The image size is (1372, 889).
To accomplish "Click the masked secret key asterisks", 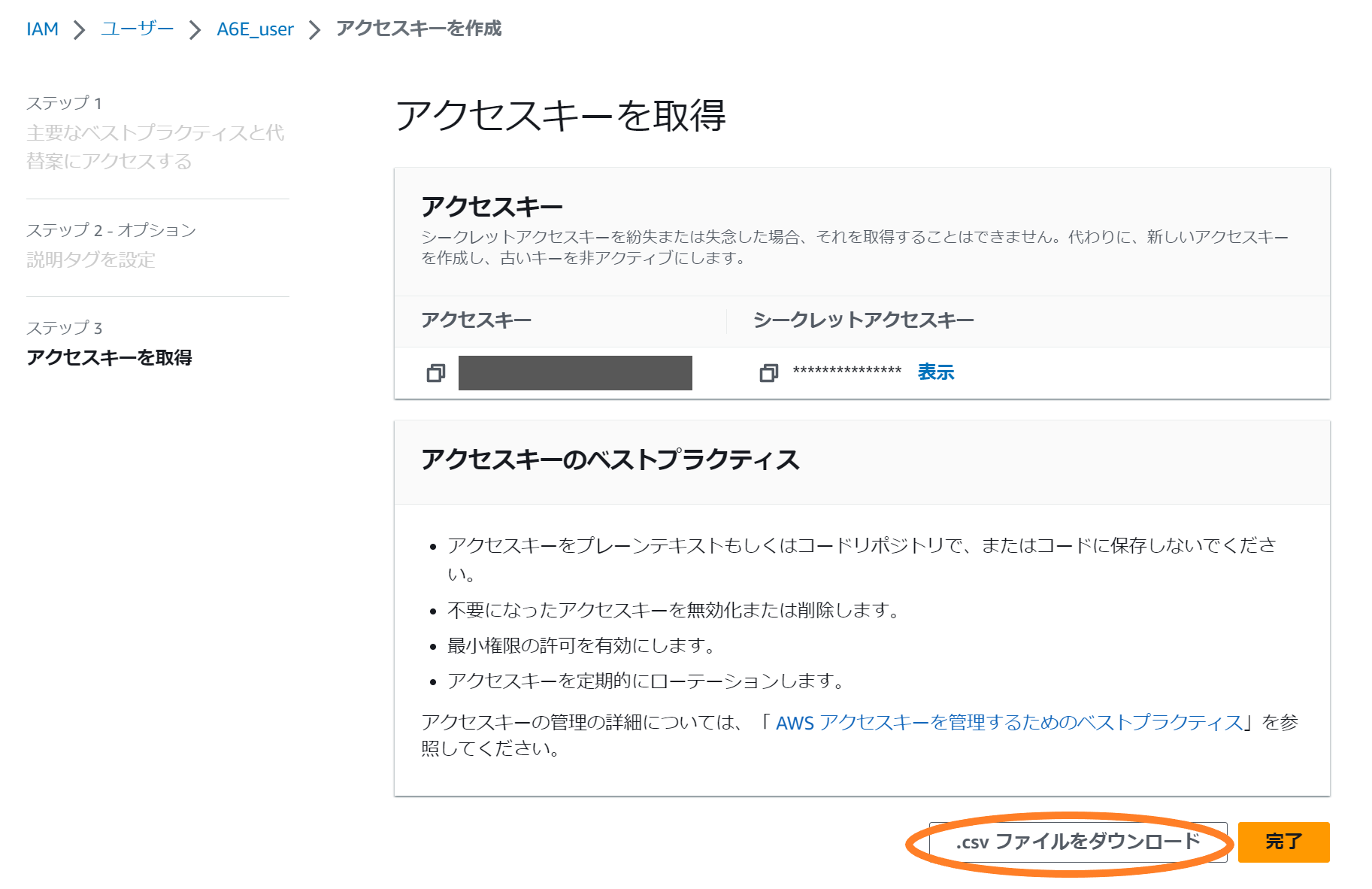I will [847, 372].
